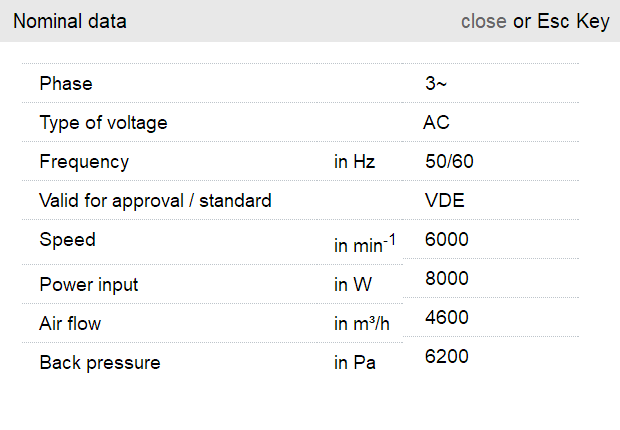Select the Speed row label
This screenshot has width=620, height=430.
[x=68, y=240]
